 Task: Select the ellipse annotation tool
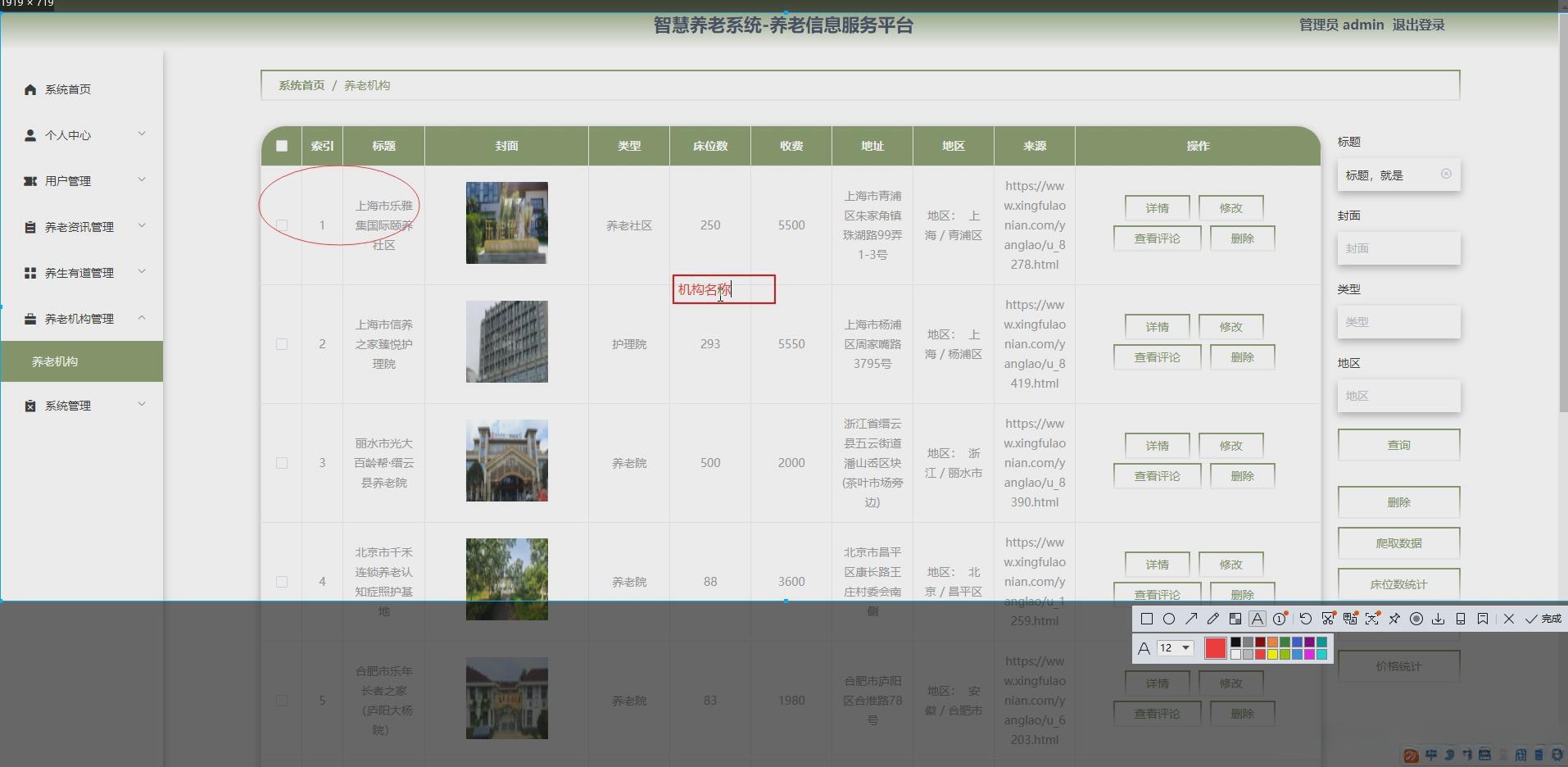click(x=1169, y=619)
